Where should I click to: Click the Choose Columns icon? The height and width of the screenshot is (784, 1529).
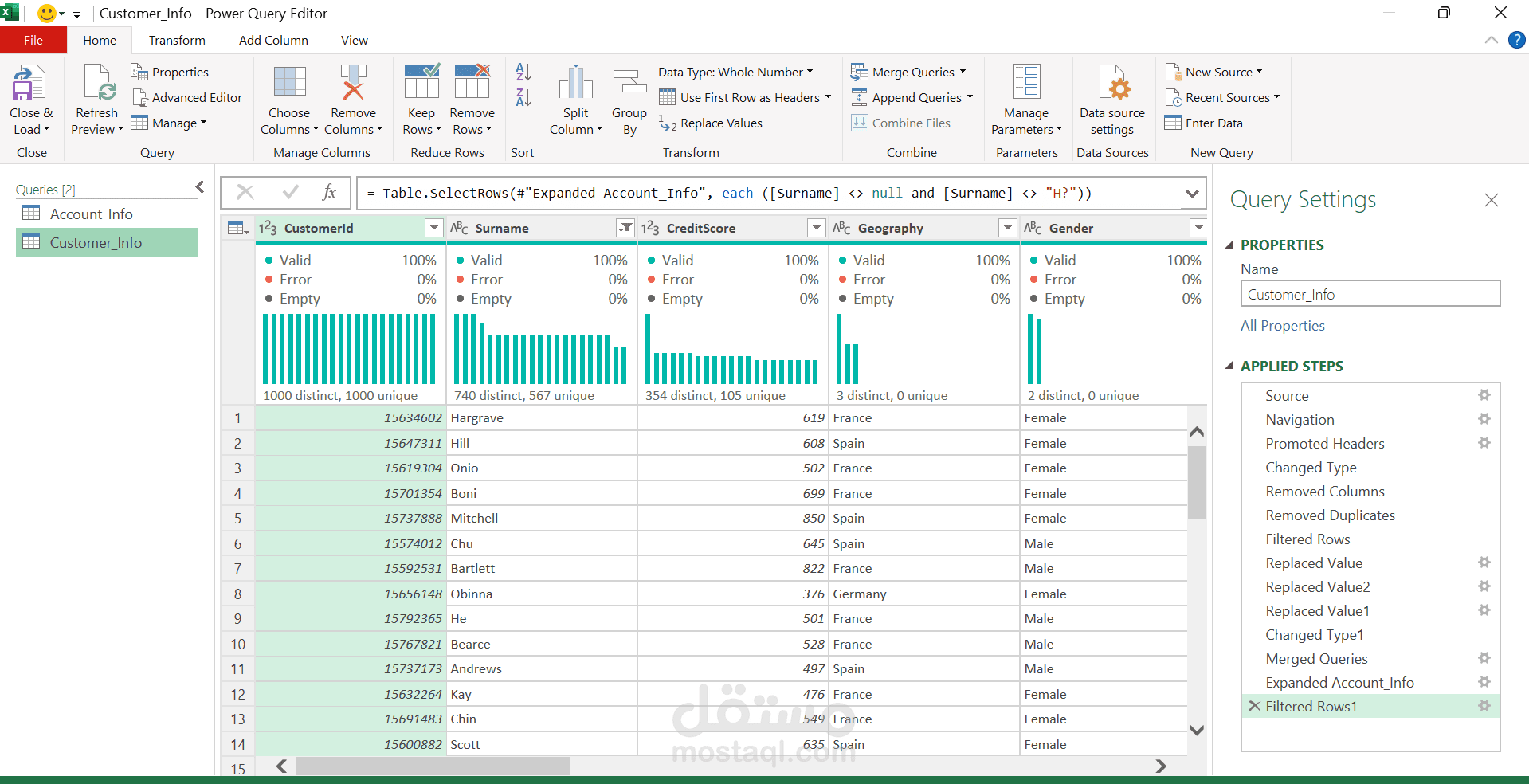pos(289,83)
